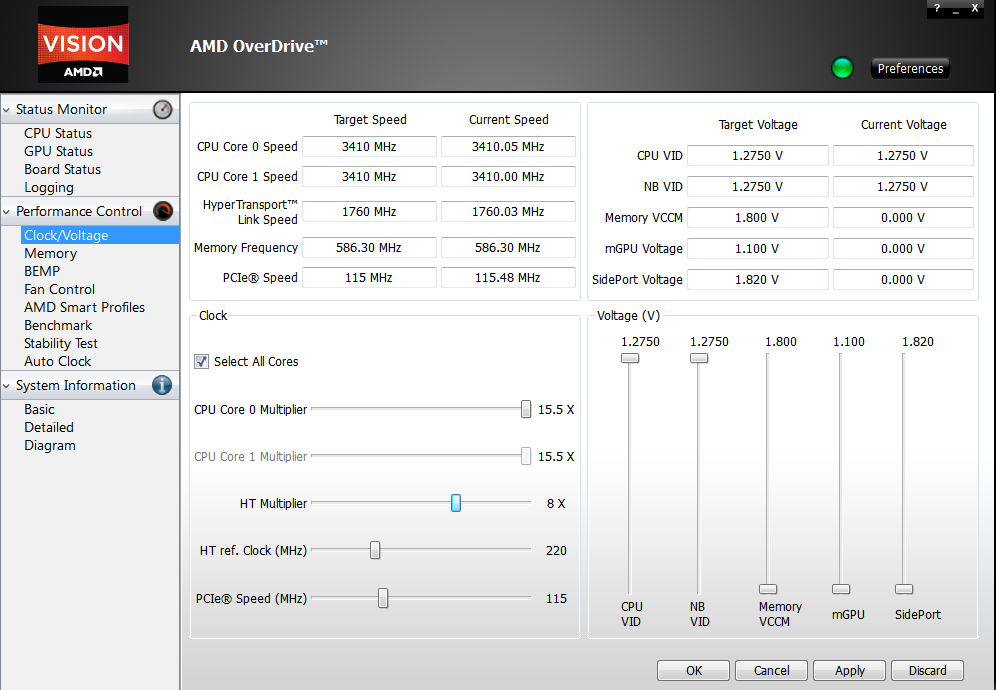The width and height of the screenshot is (996, 690).
Task: Click the Performance Control header label
Action: pos(79,211)
